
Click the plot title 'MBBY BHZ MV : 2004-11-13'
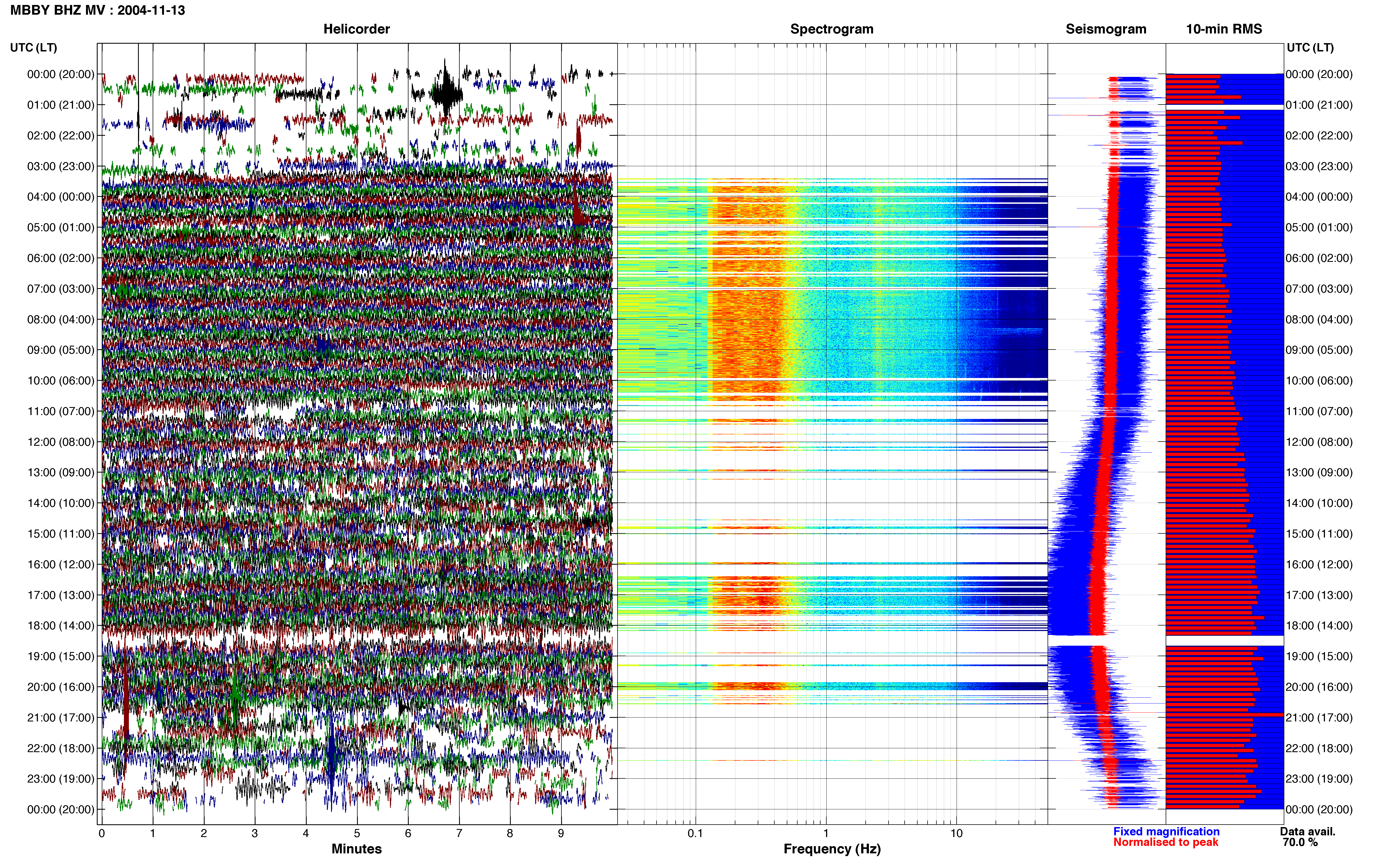tap(98, 10)
